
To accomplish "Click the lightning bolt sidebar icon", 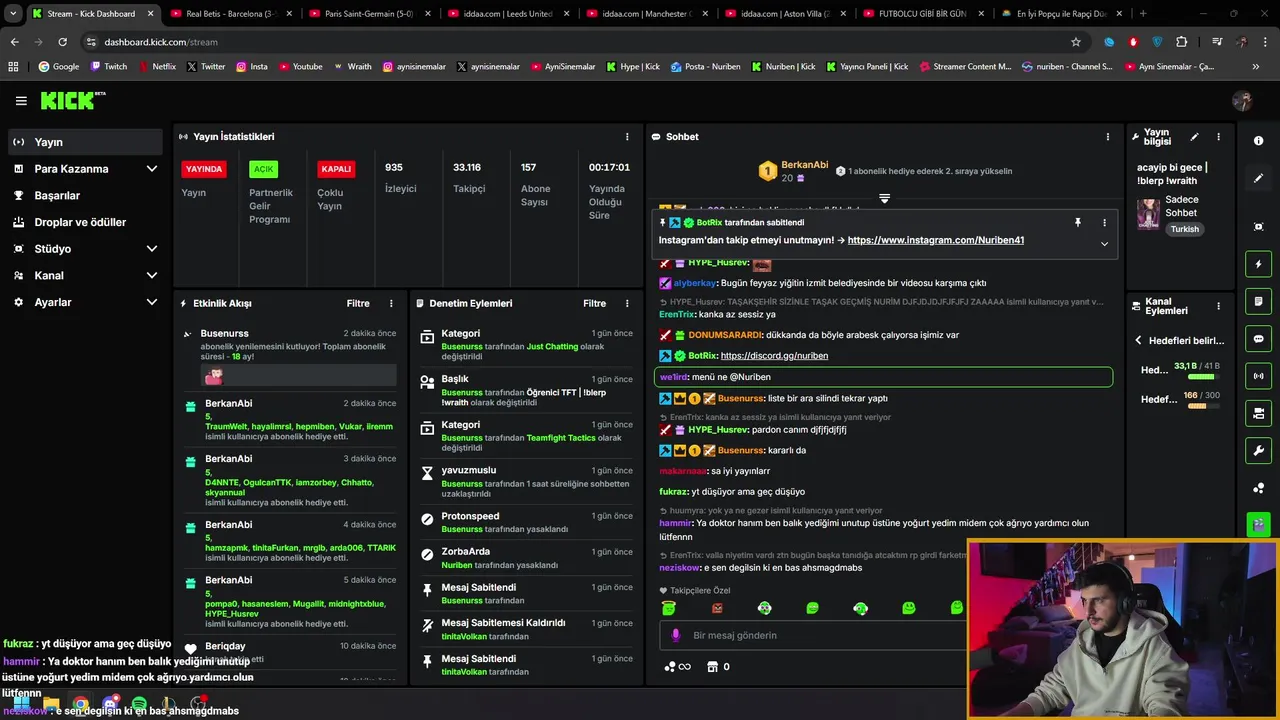I will pyautogui.click(x=1258, y=264).
